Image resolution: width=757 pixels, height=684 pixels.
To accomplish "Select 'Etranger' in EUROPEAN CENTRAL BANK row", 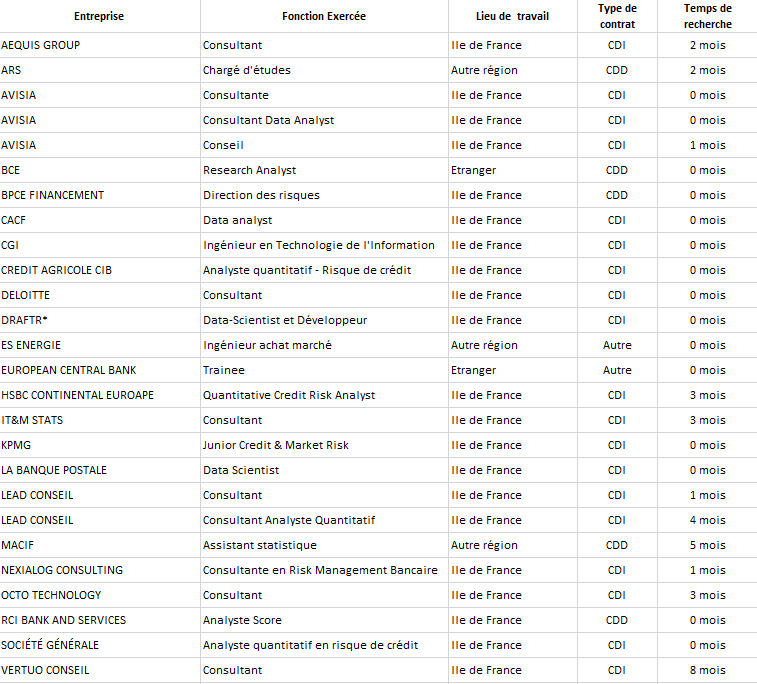I will pyautogui.click(x=512, y=370).
